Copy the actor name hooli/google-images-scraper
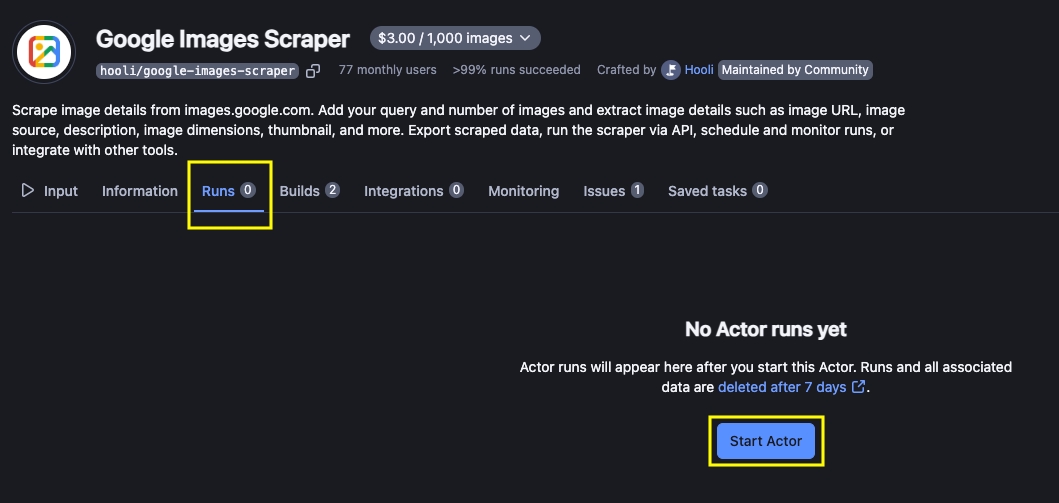1059x503 pixels. (x=313, y=71)
